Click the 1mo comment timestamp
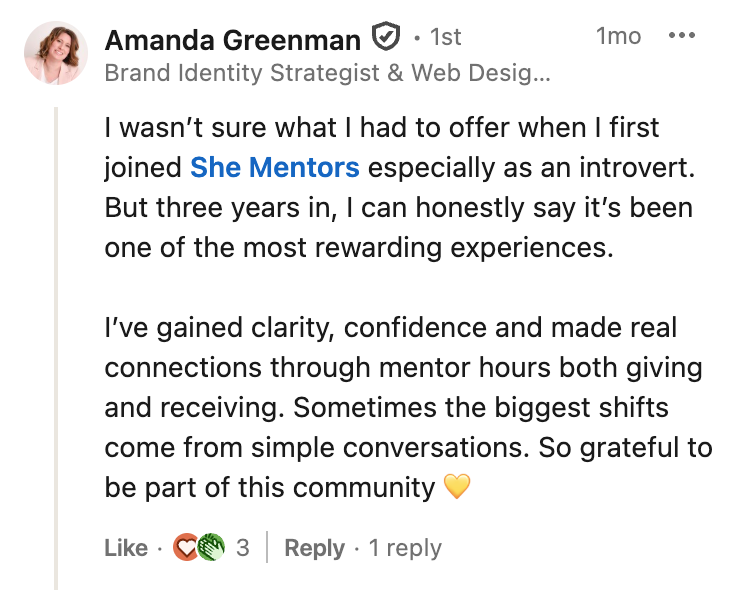The height and width of the screenshot is (590, 737). (x=618, y=36)
